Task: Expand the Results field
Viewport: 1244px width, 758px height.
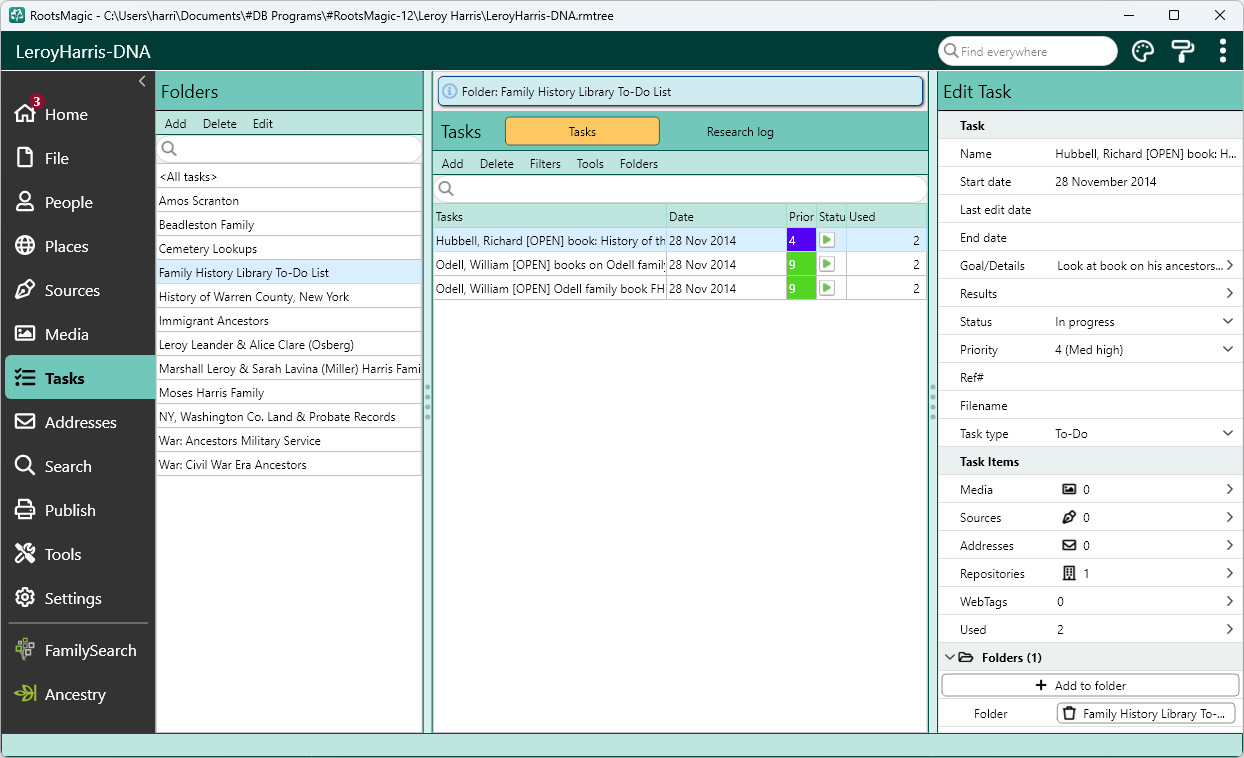Action: (x=1229, y=294)
